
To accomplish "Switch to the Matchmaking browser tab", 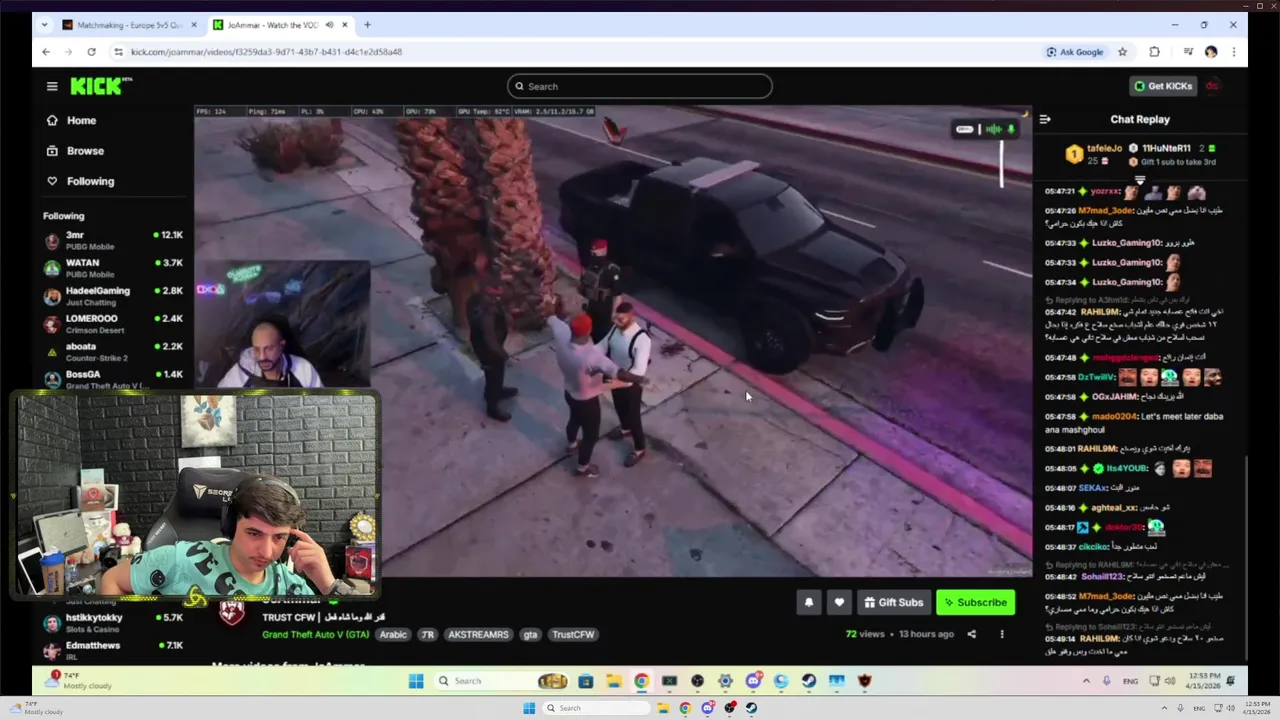I will click(x=130, y=25).
